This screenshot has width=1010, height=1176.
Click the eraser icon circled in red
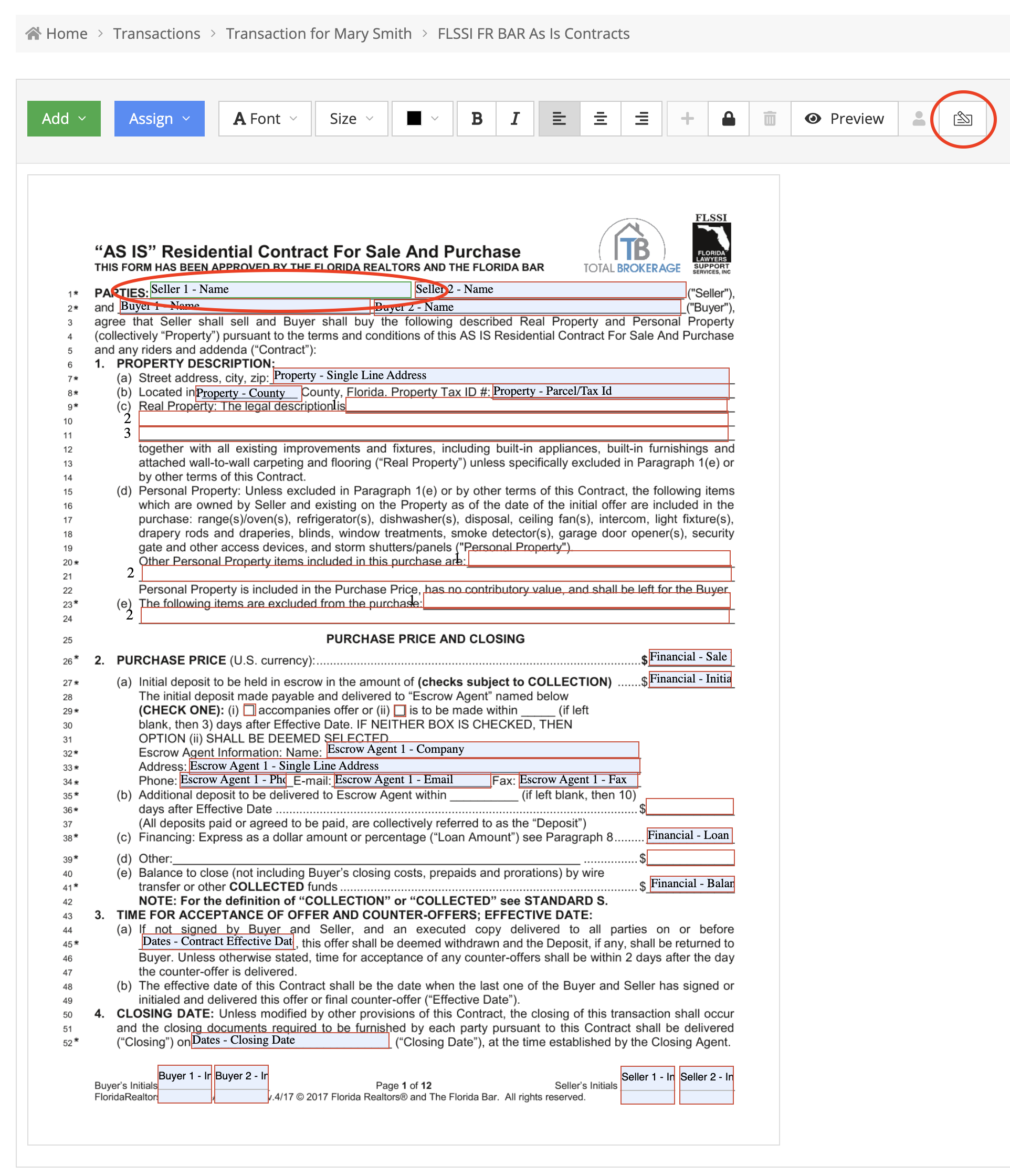point(962,119)
